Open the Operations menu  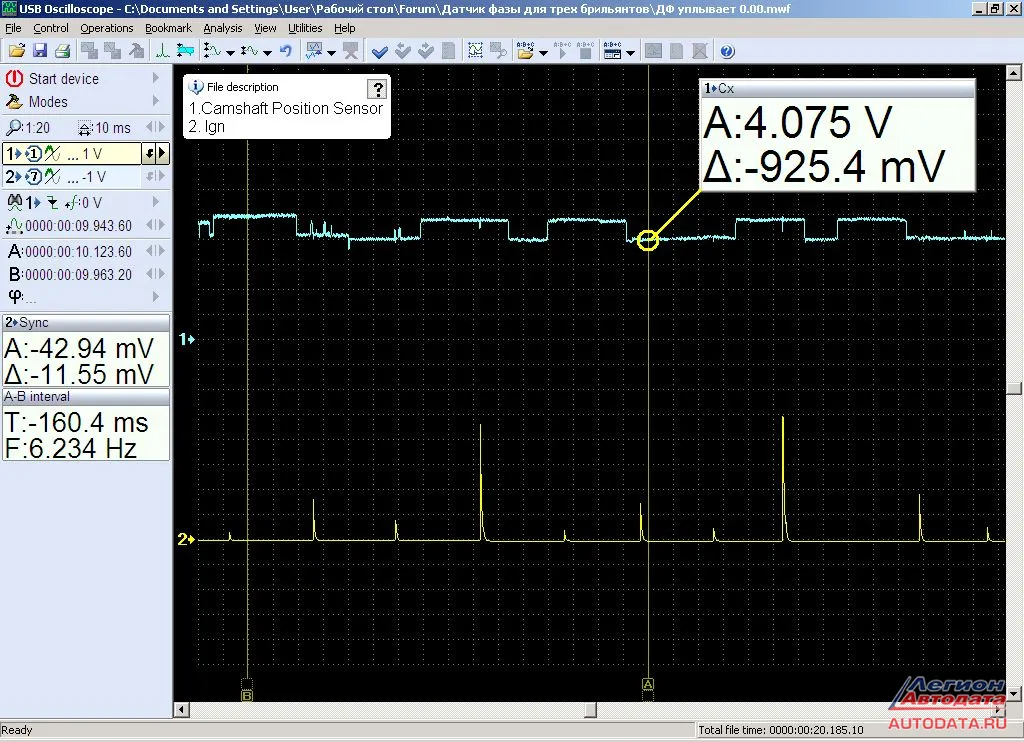pyautogui.click(x=106, y=28)
